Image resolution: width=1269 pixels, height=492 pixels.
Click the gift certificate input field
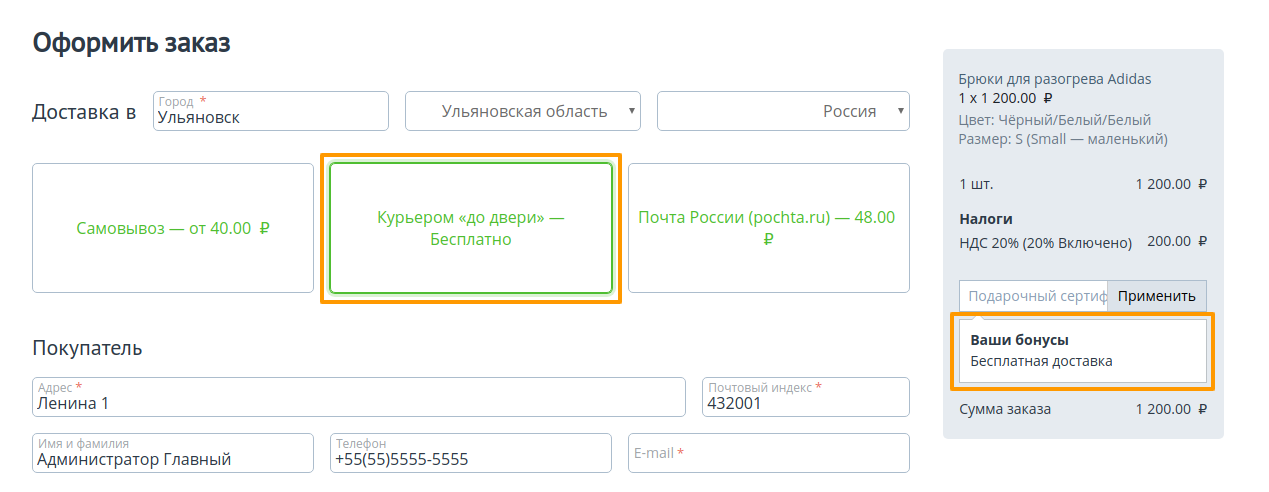coord(1033,296)
